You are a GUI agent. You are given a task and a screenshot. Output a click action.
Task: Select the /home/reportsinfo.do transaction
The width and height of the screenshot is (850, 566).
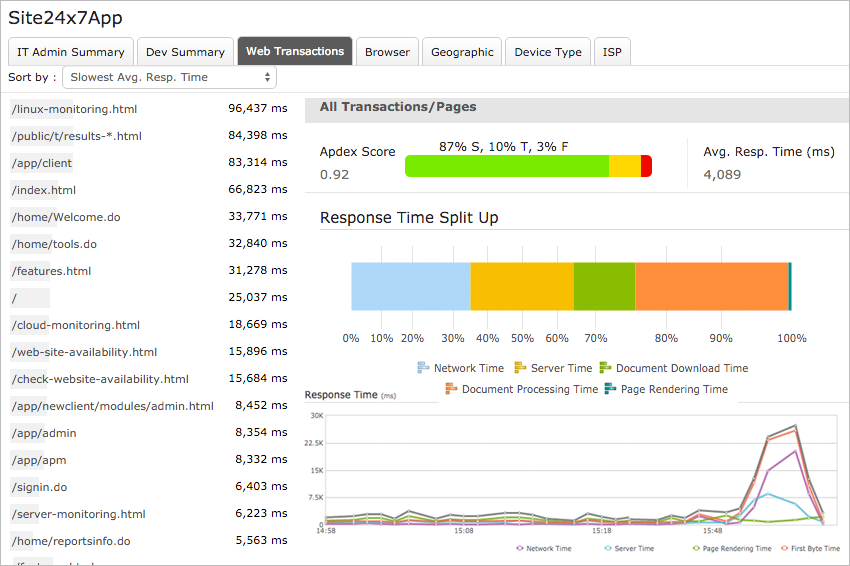71,541
